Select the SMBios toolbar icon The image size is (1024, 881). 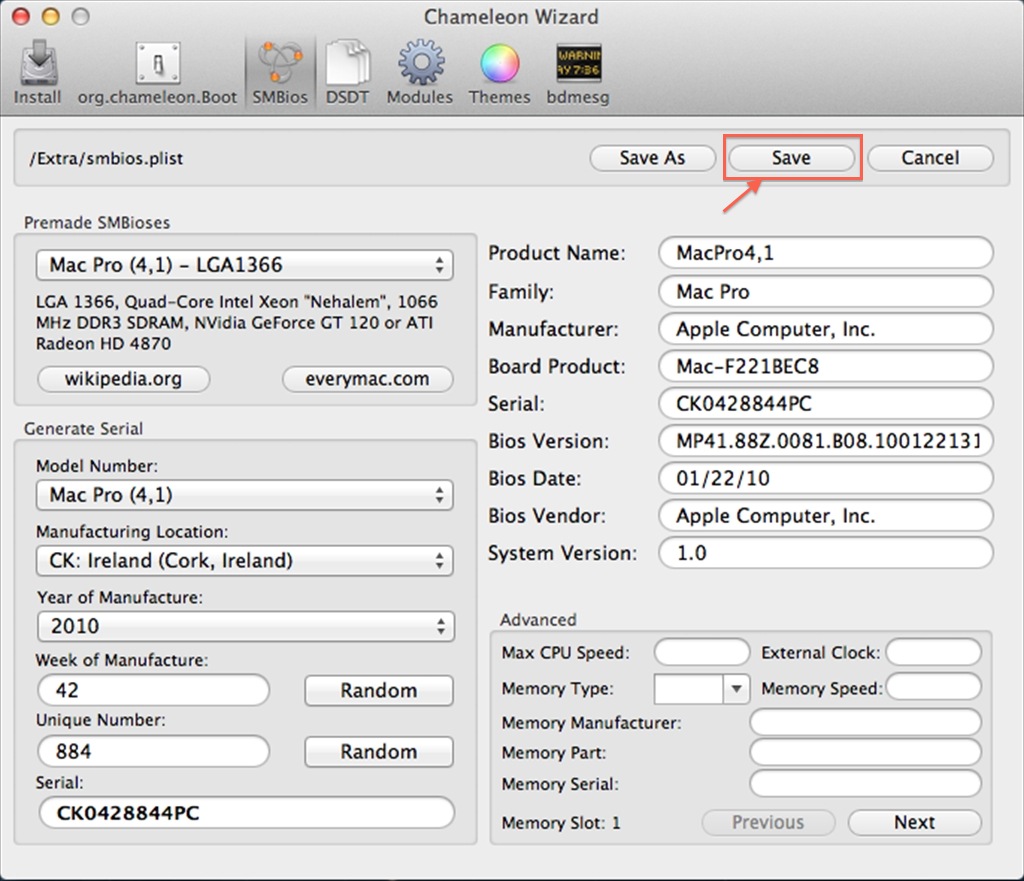pos(280,72)
